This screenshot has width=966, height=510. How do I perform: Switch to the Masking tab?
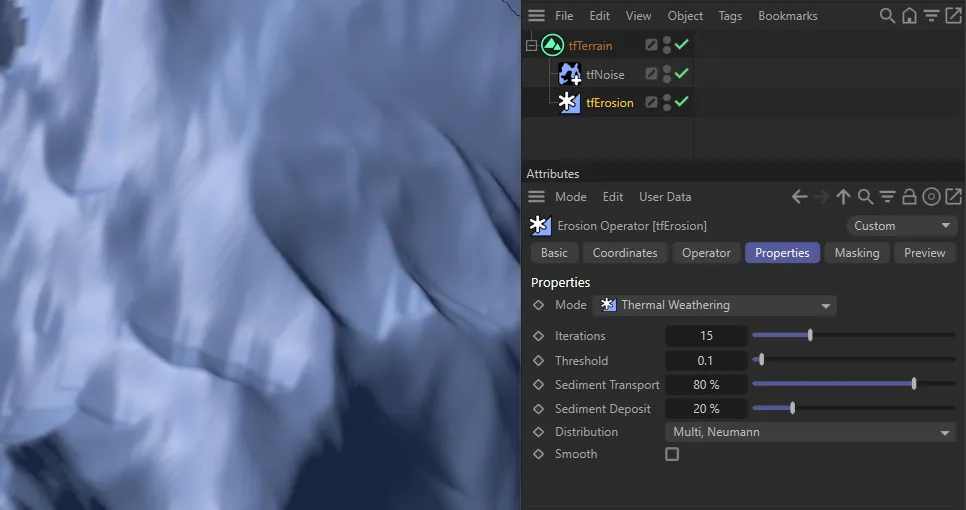click(x=857, y=253)
